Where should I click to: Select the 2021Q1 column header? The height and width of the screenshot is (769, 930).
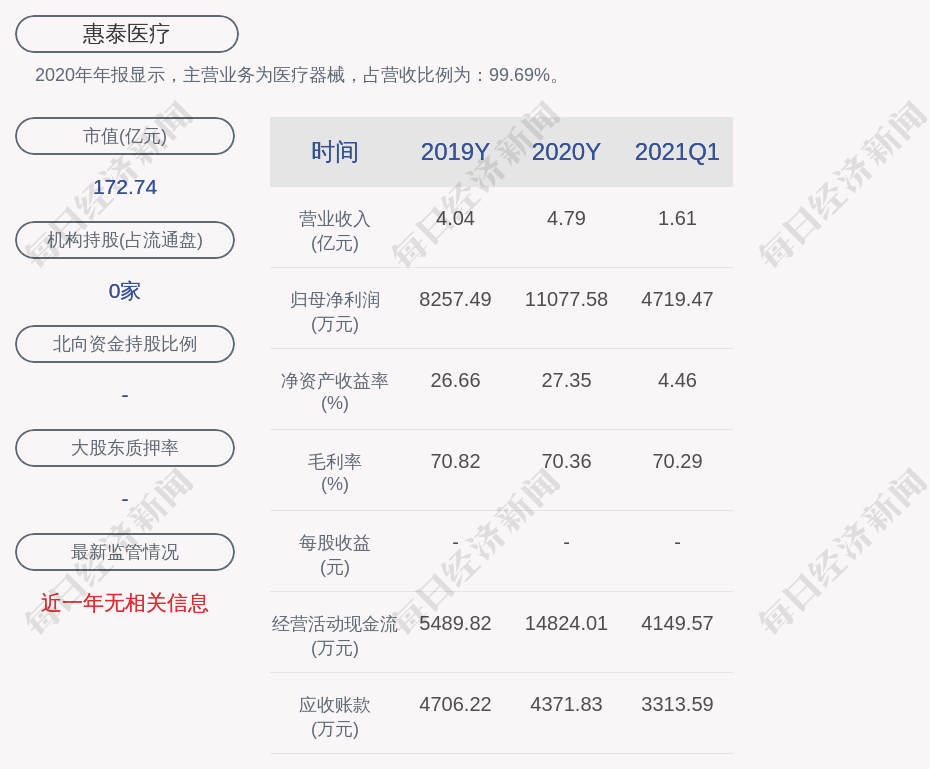tap(677, 152)
